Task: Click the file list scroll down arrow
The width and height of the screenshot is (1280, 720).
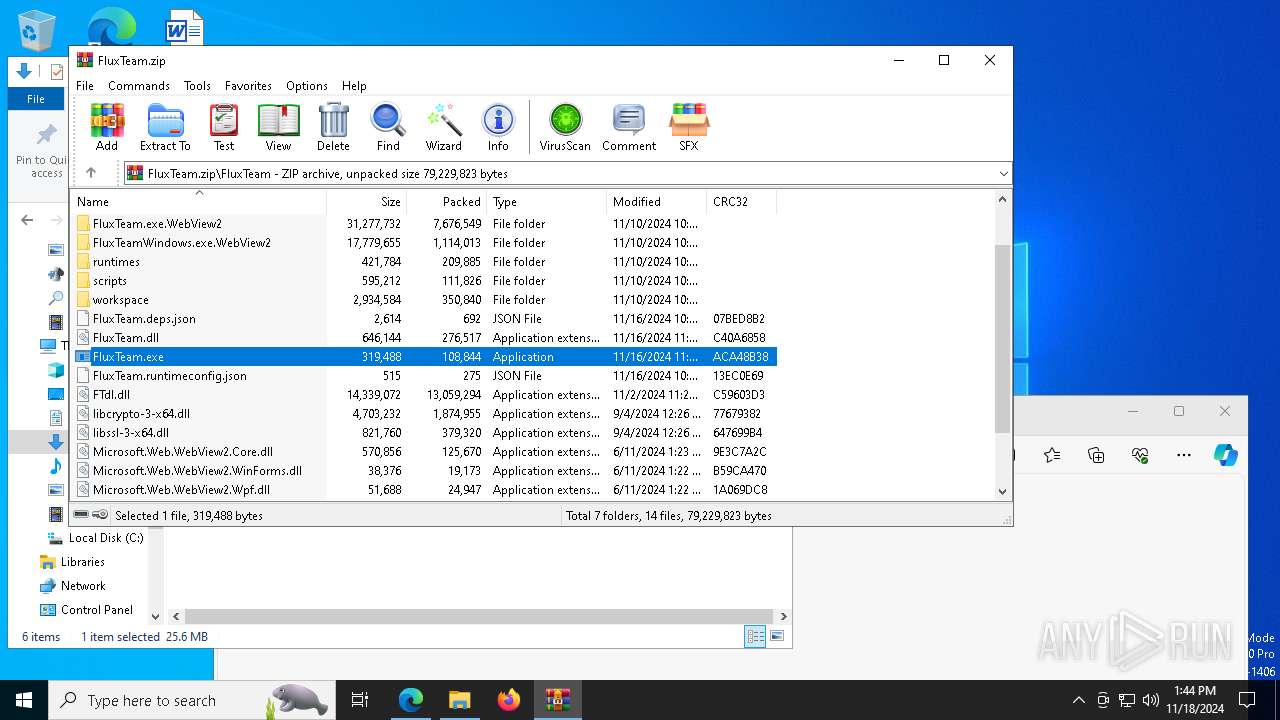Action: coord(1003,491)
